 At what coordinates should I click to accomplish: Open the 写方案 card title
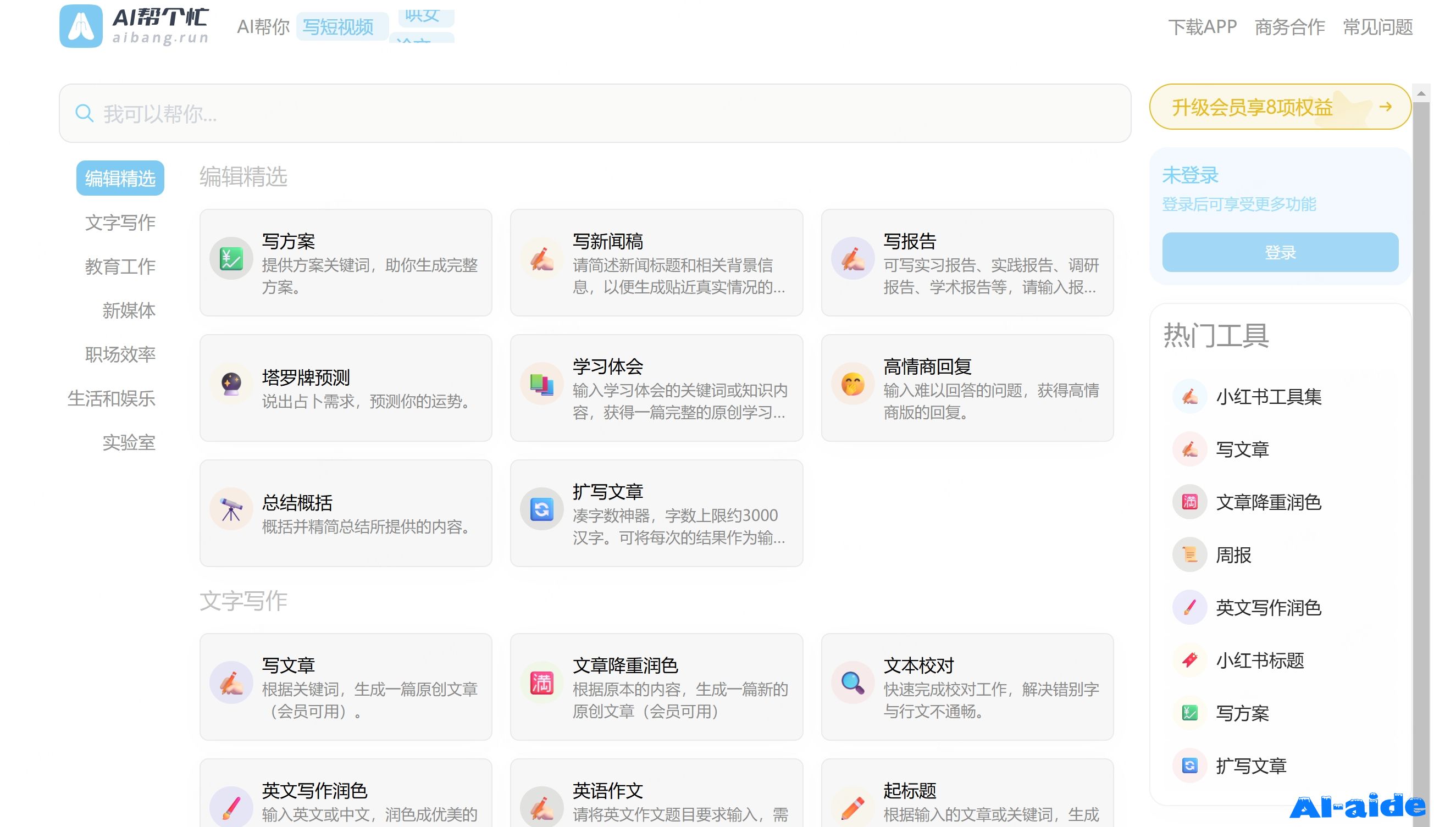(289, 241)
